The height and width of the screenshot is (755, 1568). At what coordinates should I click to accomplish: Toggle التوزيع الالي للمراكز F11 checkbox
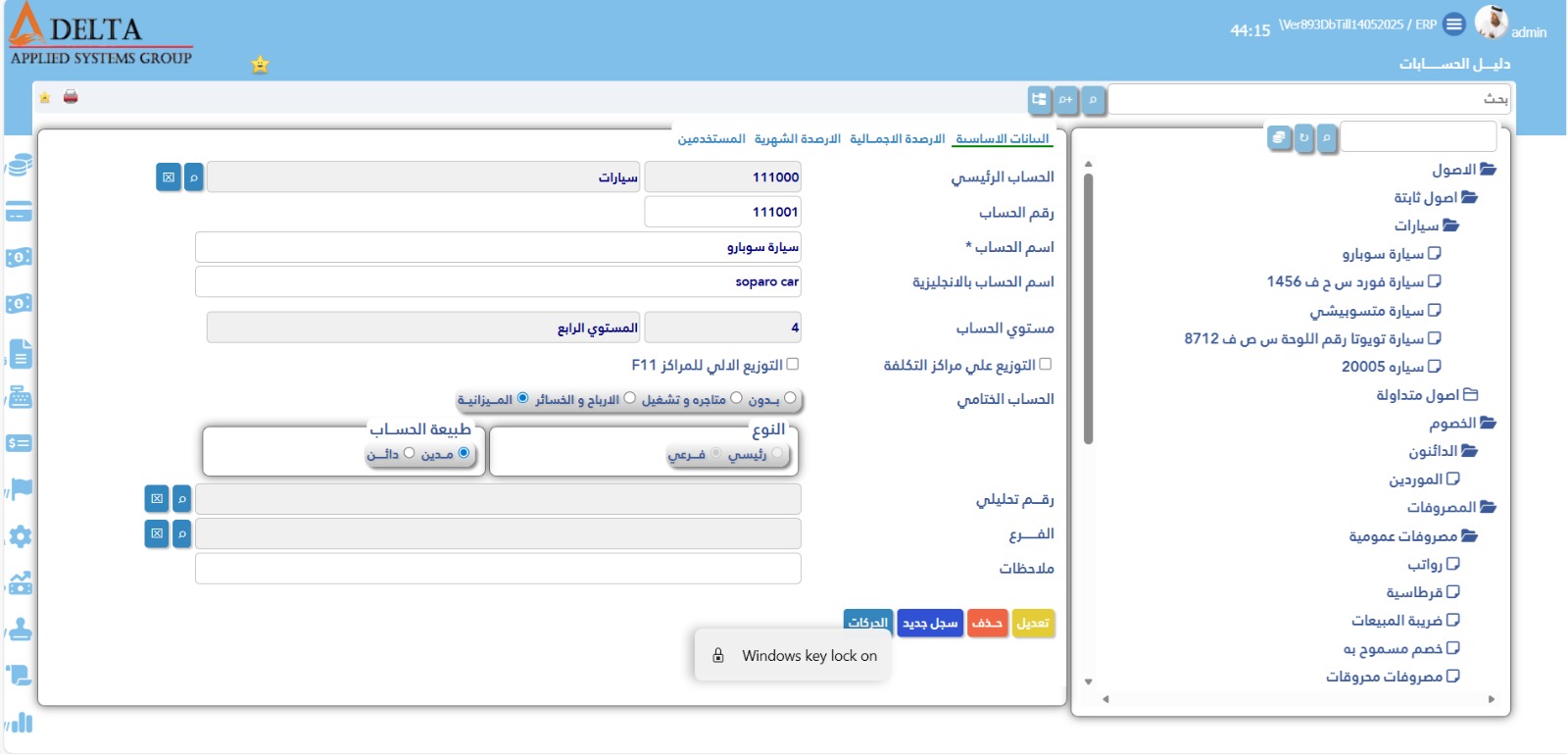point(793,364)
